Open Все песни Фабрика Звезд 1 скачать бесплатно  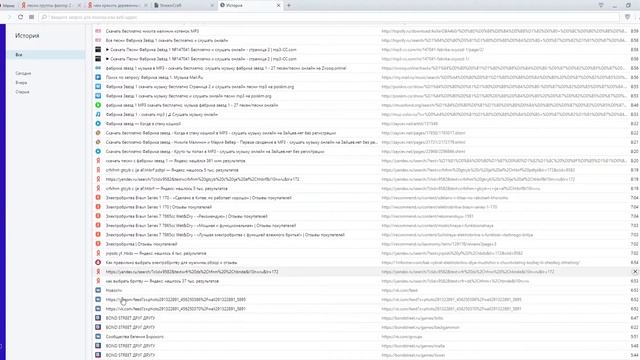click(167, 40)
